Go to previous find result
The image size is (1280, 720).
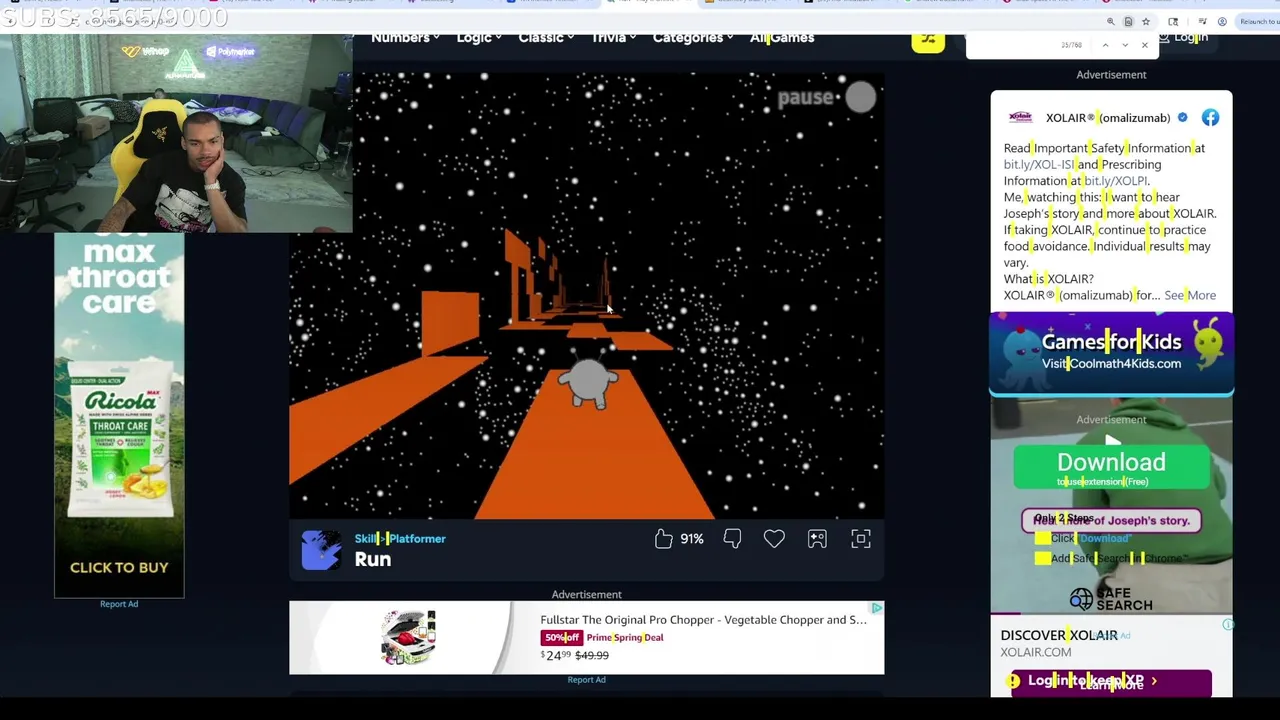pos(1105,45)
